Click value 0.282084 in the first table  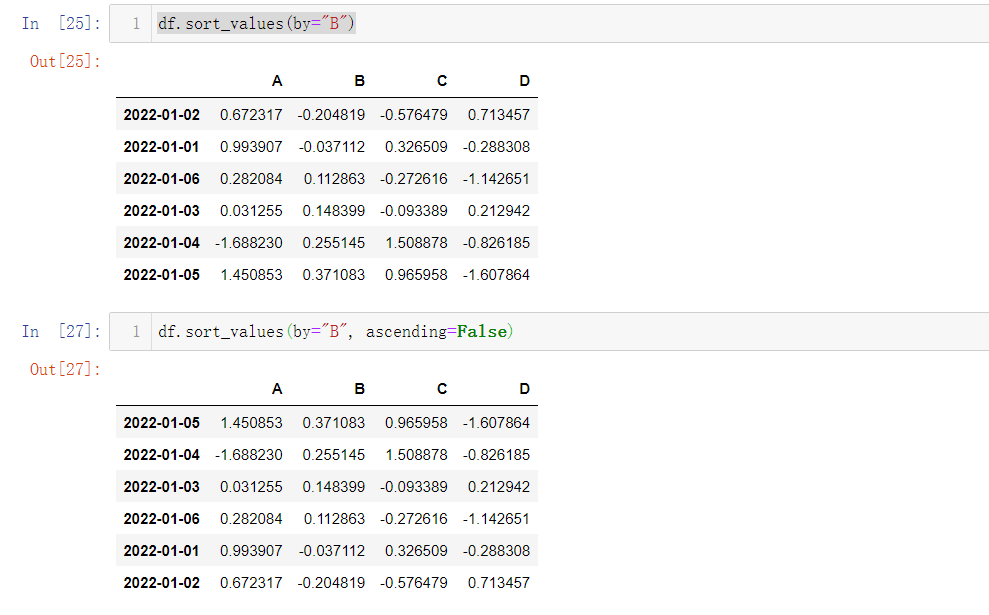pos(251,179)
